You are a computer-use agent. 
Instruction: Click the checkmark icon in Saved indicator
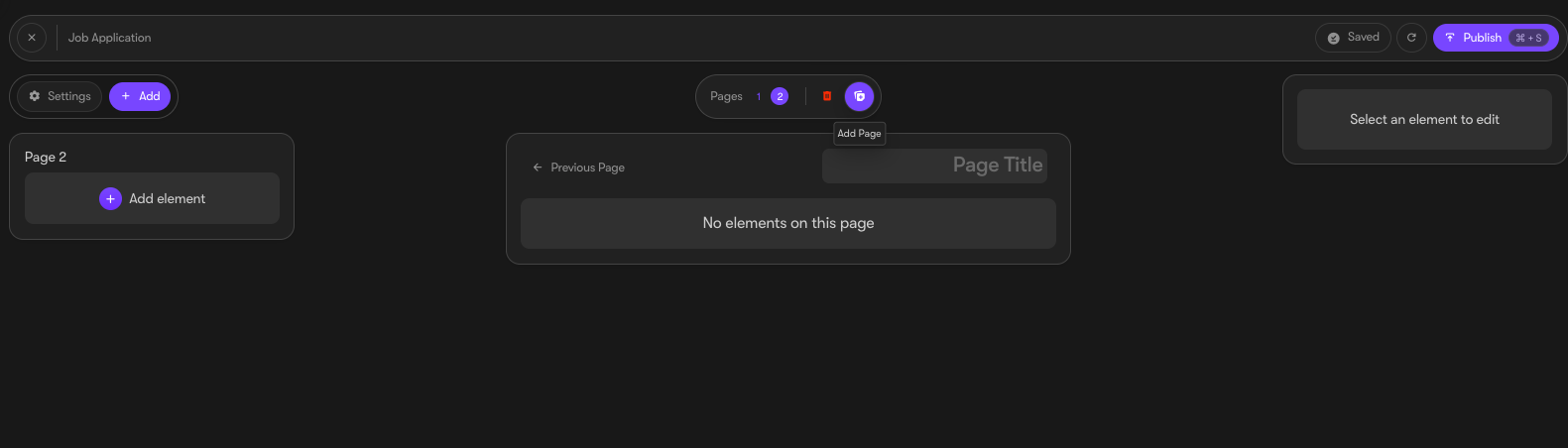(x=1334, y=38)
